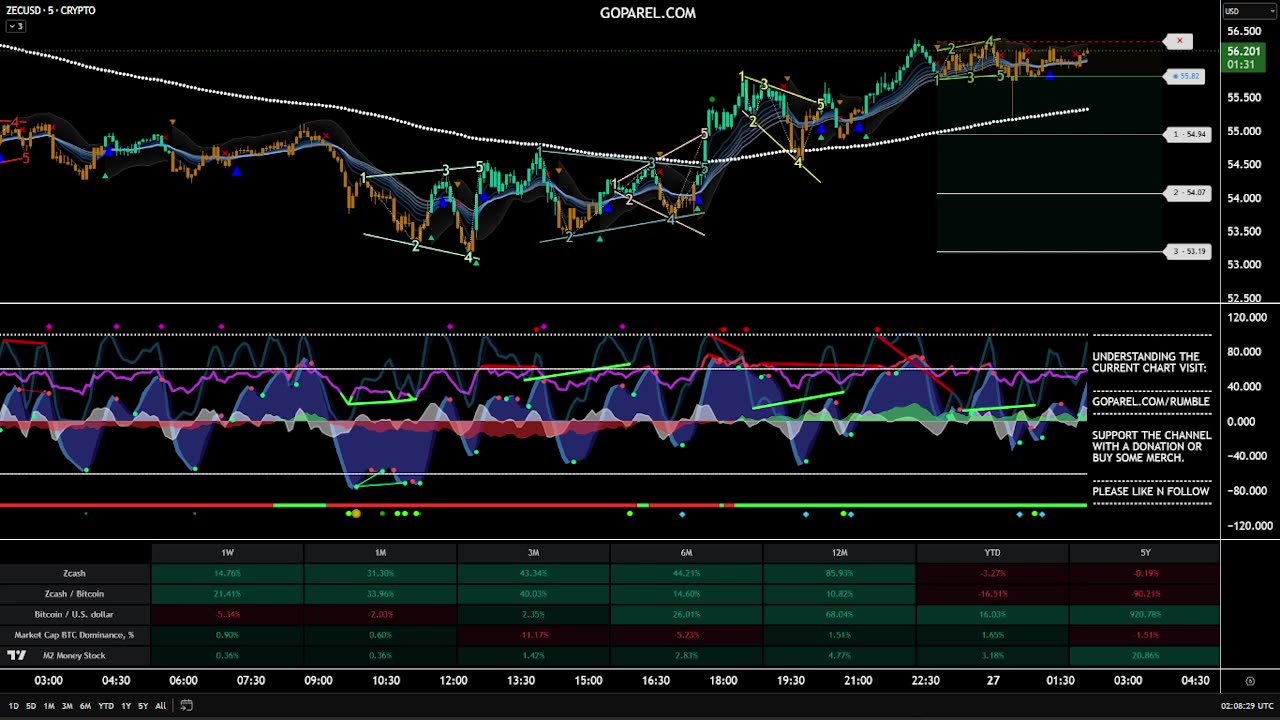
Task: Choose the YTD time range in bottom toolbar
Action: pyautogui.click(x=106, y=706)
